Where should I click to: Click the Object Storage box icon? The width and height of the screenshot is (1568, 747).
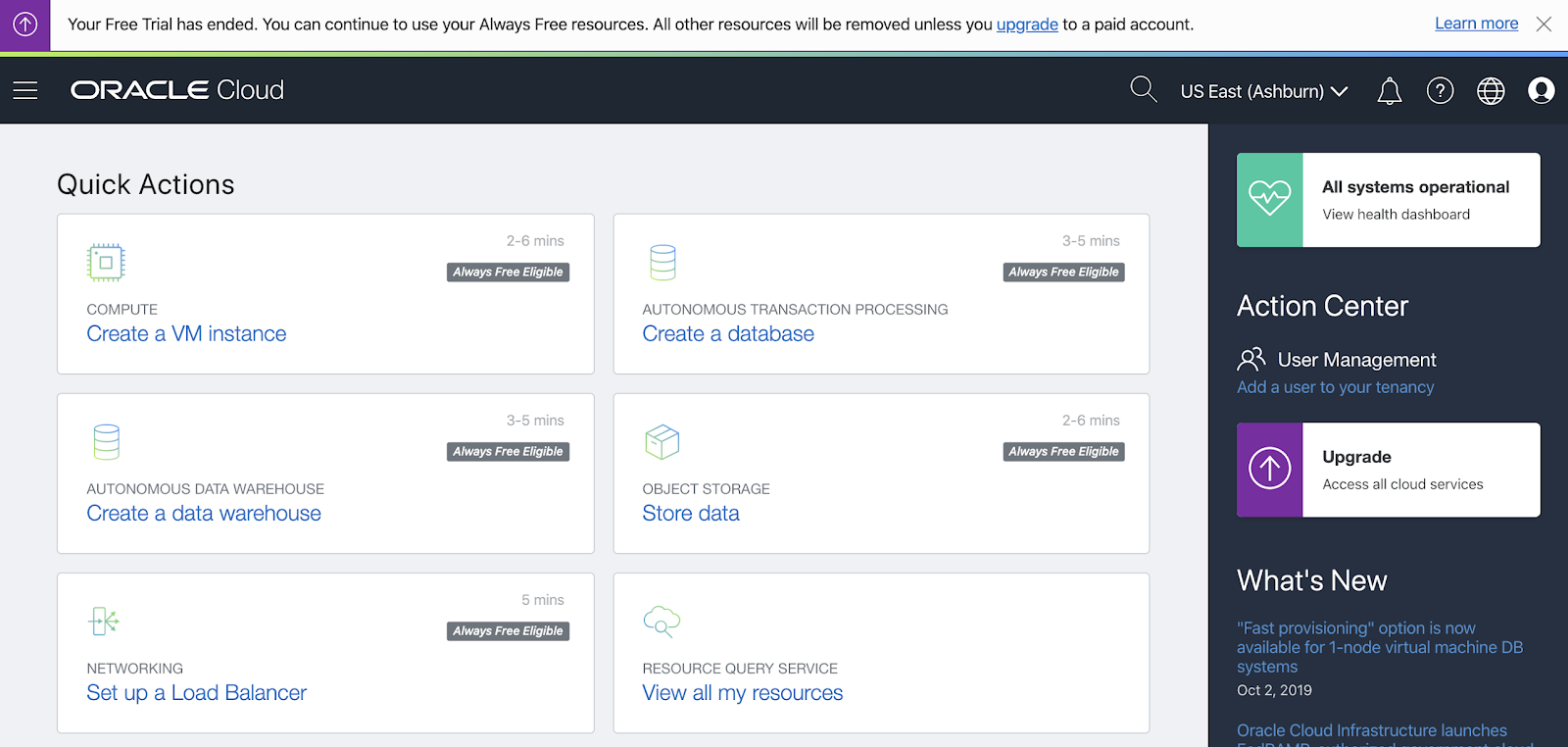[662, 442]
